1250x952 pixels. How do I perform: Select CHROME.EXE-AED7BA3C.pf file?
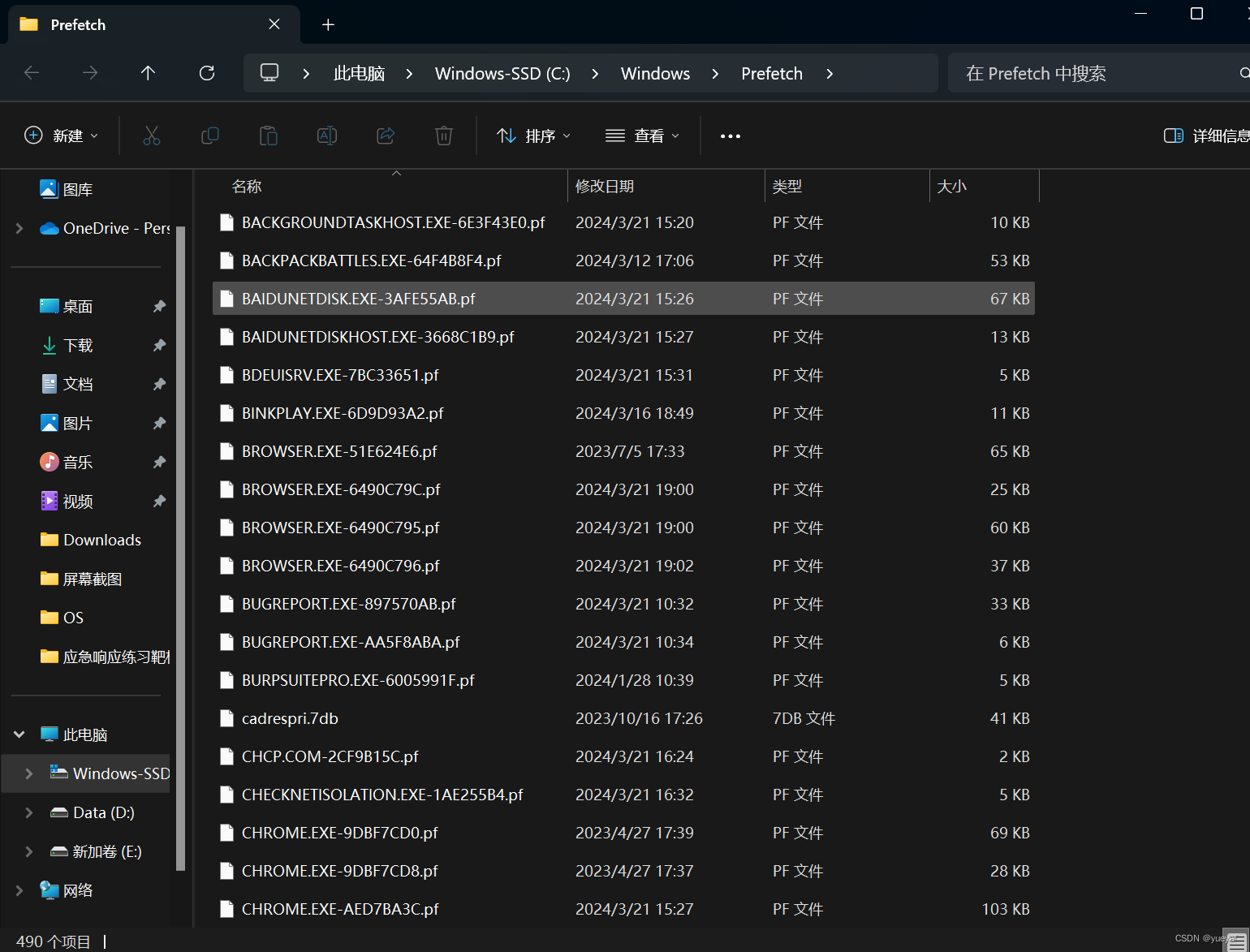(623, 909)
